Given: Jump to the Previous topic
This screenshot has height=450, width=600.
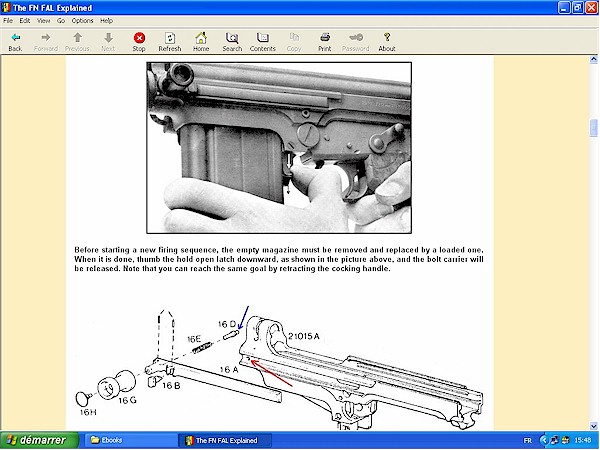Looking at the screenshot, I should click(77, 42).
